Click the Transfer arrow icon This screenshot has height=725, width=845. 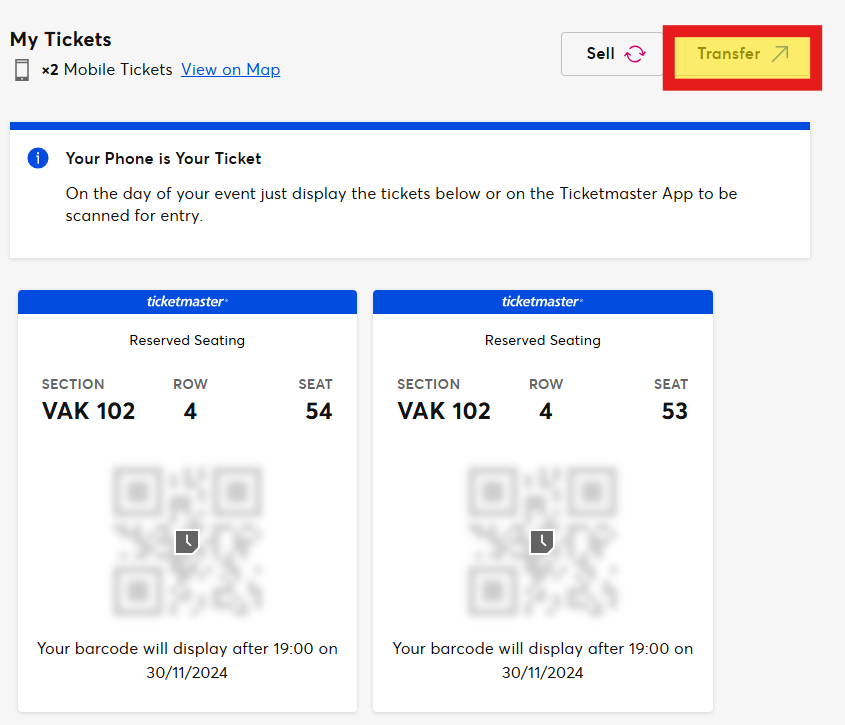point(780,54)
